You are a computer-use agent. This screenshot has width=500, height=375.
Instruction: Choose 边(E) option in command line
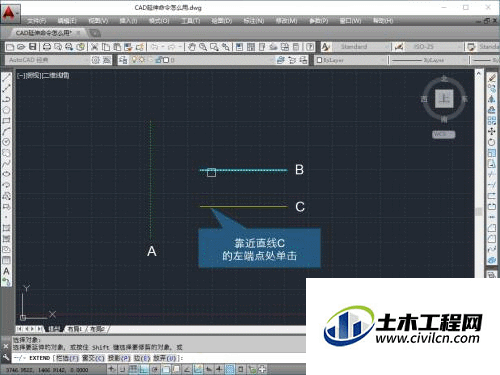142,358
